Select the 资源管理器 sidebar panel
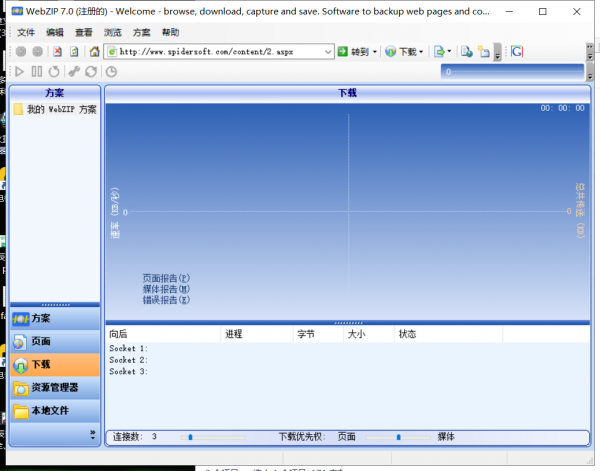 (53, 387)
